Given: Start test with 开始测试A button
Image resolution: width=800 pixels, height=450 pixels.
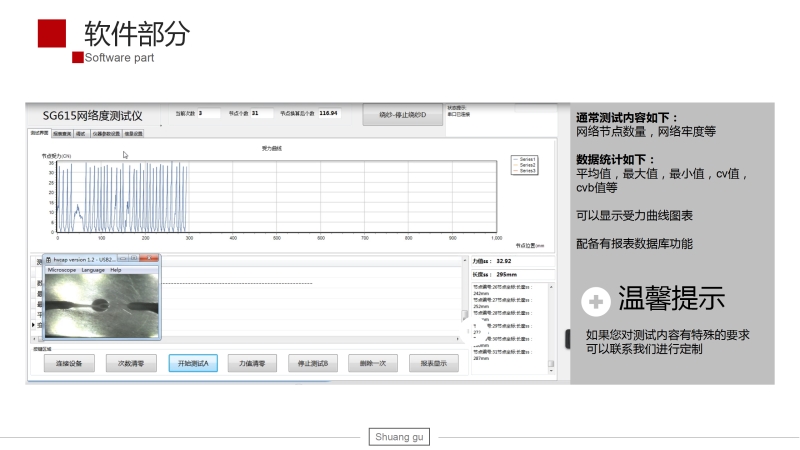Looking at the screenshot, I should pyautogui.click(x=193, y=363).
